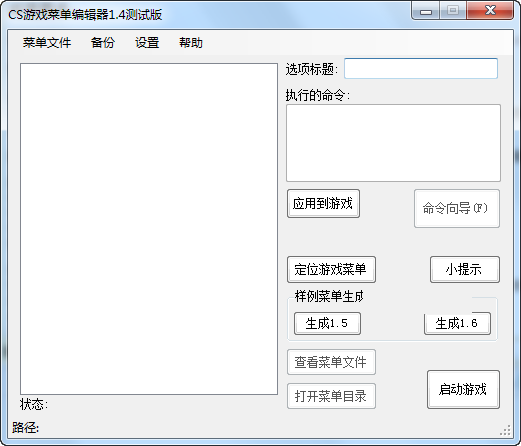Close the CS游戏菜单编辑器 window
Image resolution: width=521 pixels, height=446 pixels.
490,11
